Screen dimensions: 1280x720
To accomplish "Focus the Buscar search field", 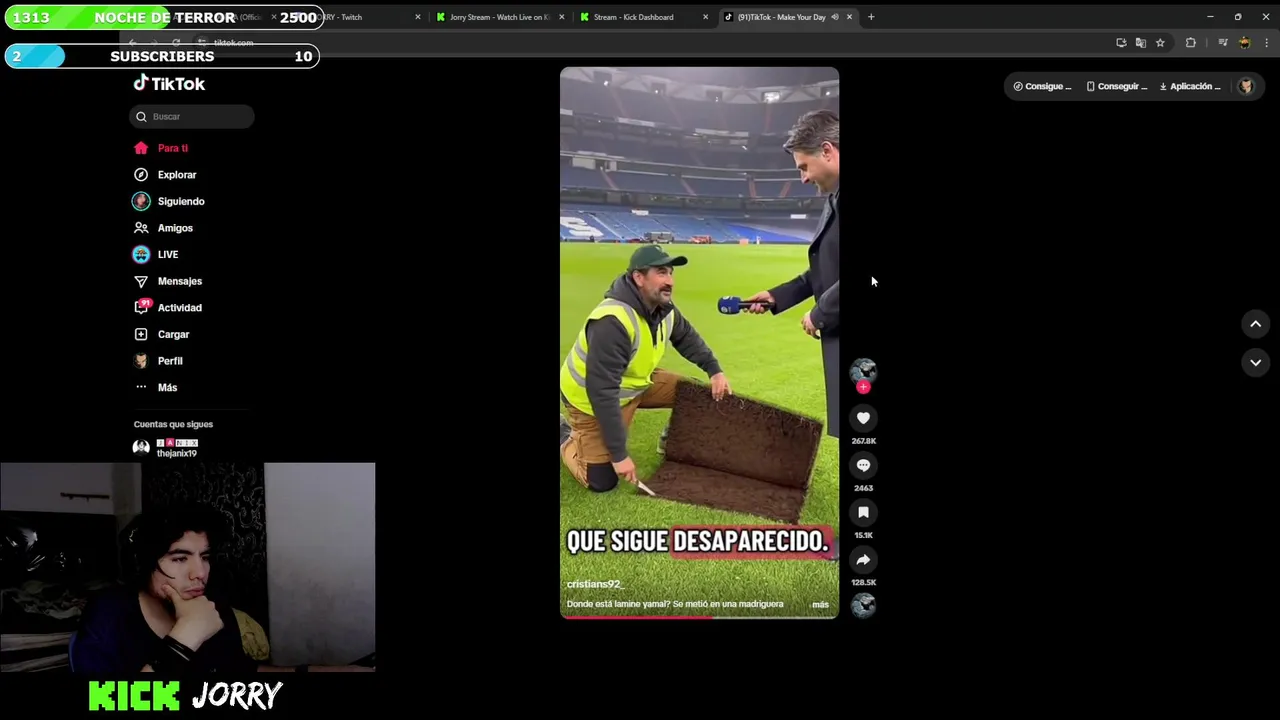I will [x=192, y=117].
